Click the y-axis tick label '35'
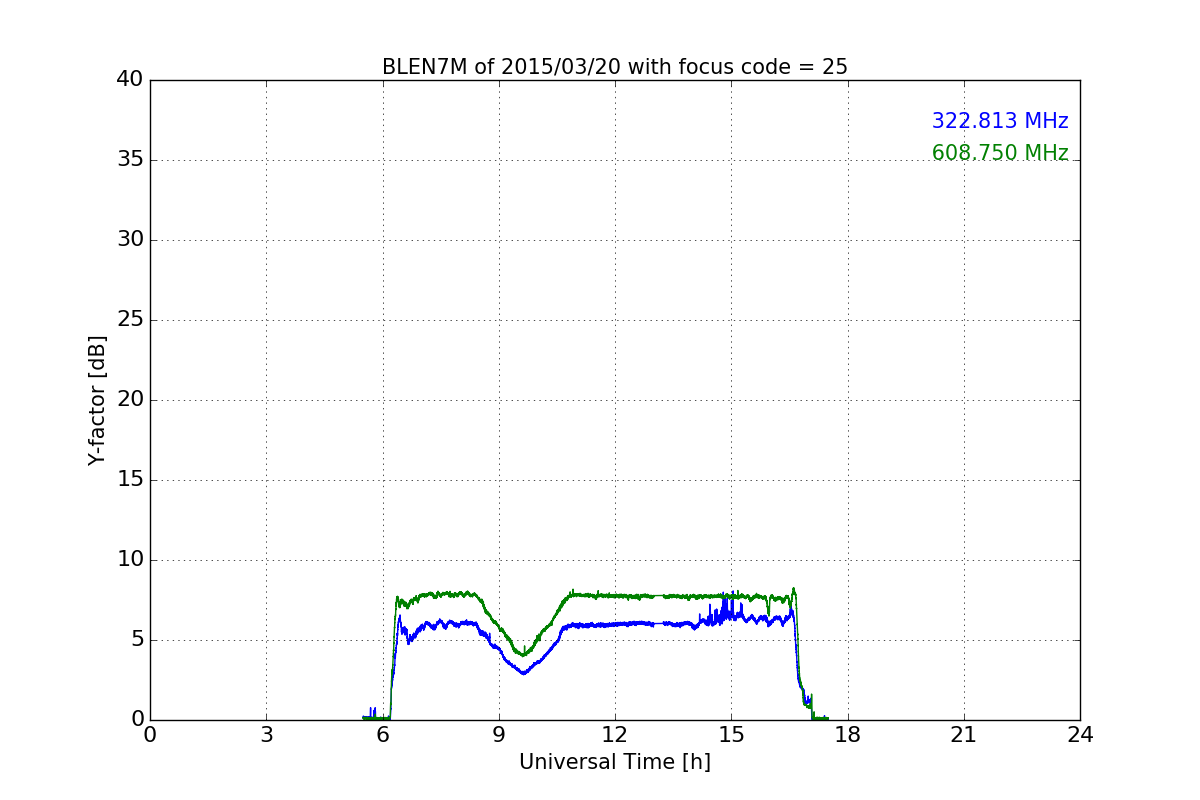The image size is (1200, 800). click(130, 160)
